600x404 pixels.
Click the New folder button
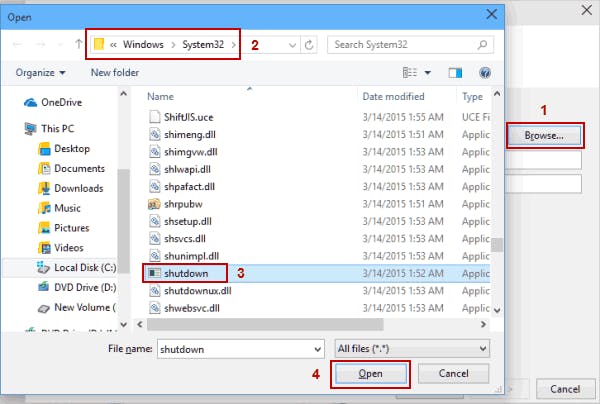click(114, 73)
